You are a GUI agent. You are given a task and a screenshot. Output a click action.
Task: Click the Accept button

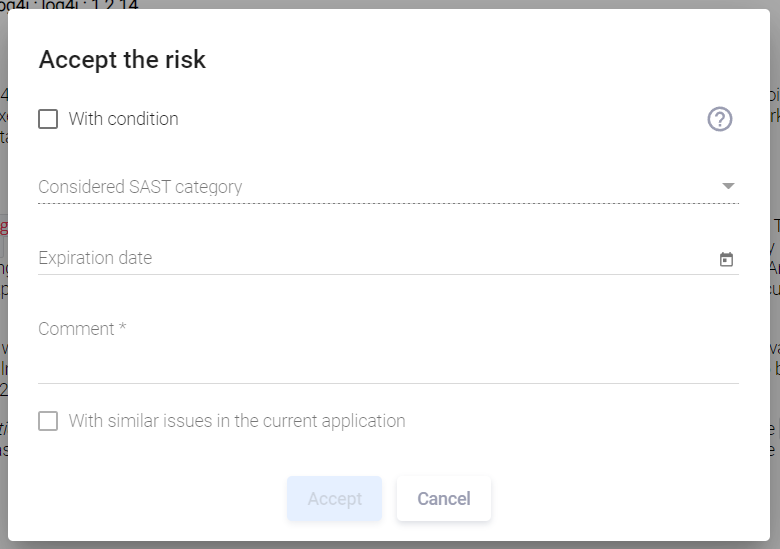point(335,499)
